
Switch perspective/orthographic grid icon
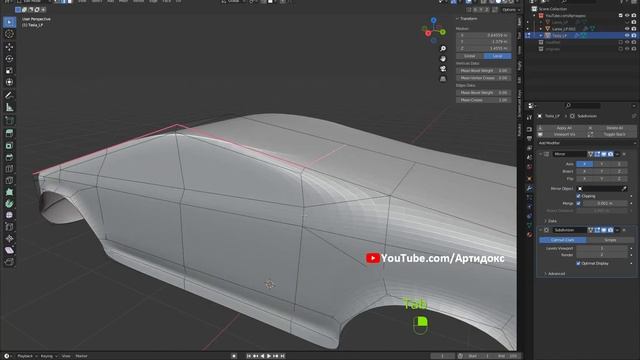click(x=443, y=79)
